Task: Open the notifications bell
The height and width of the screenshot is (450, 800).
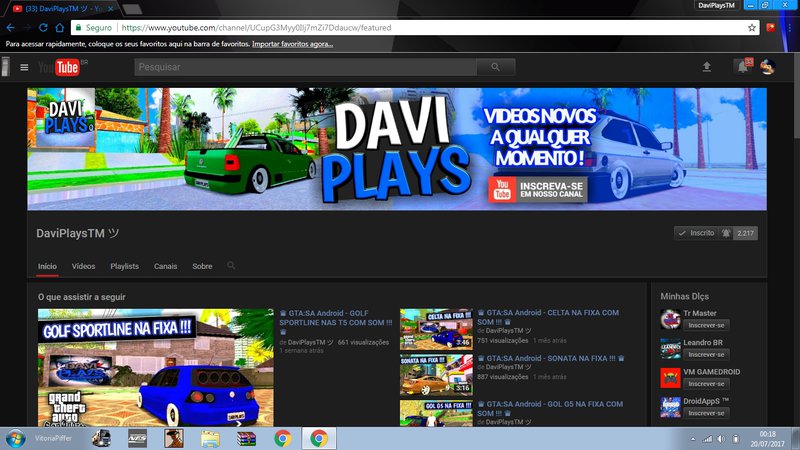Action: [743, 66]
